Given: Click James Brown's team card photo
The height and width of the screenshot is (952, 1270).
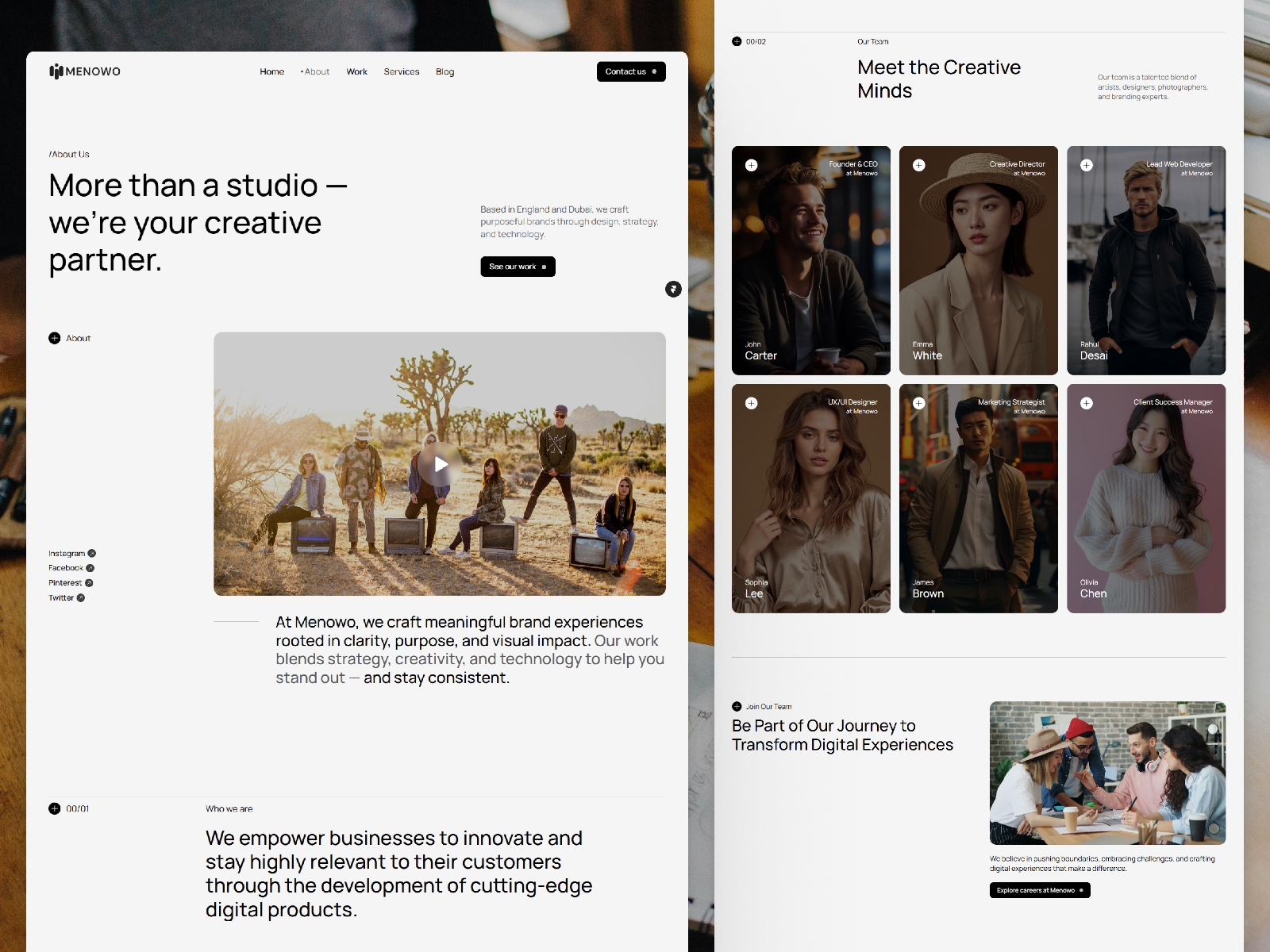Looking at the screenshot, I should click(978, 500).
